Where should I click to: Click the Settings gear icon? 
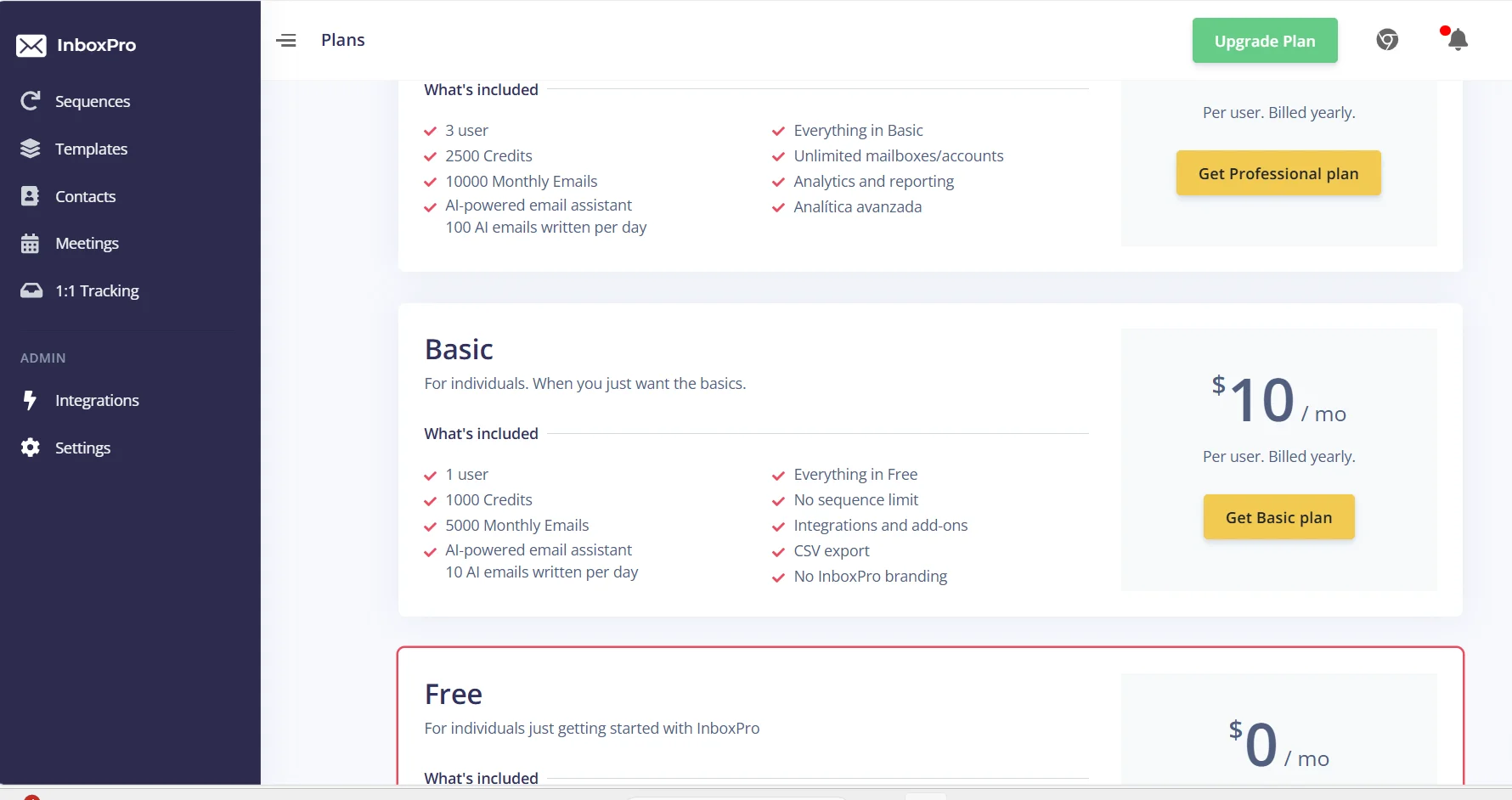coord(31,448)
